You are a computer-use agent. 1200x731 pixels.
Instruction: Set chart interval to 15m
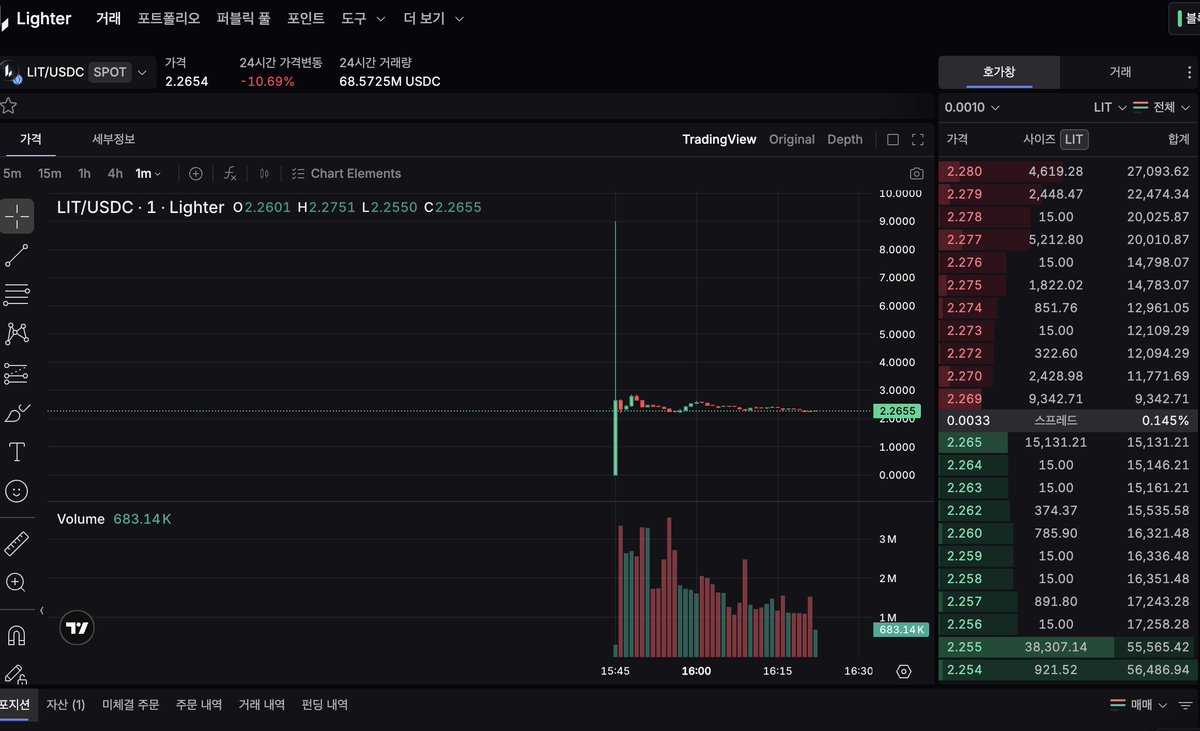(49, 173)
